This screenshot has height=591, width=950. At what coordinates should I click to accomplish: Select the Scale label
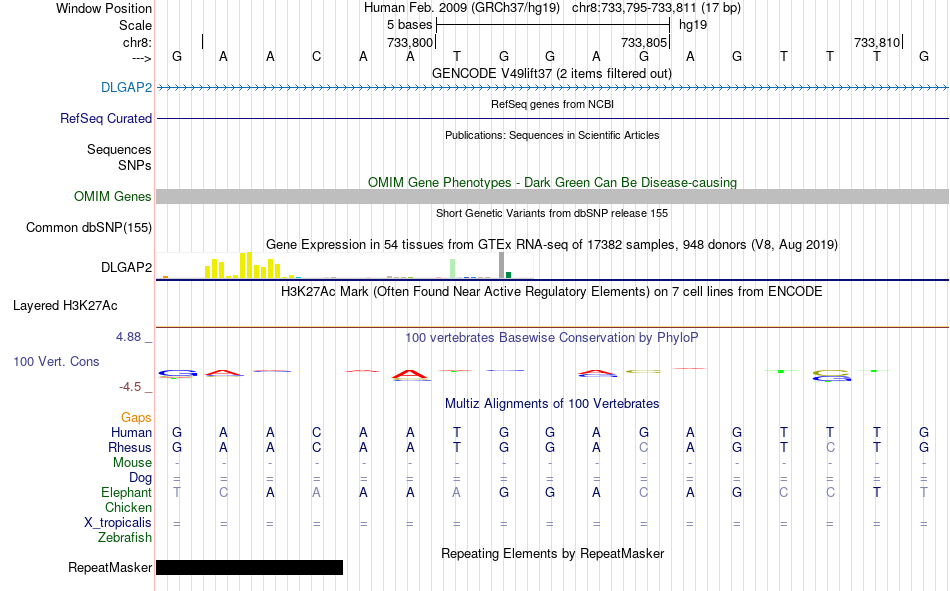(x=135, y=25)
